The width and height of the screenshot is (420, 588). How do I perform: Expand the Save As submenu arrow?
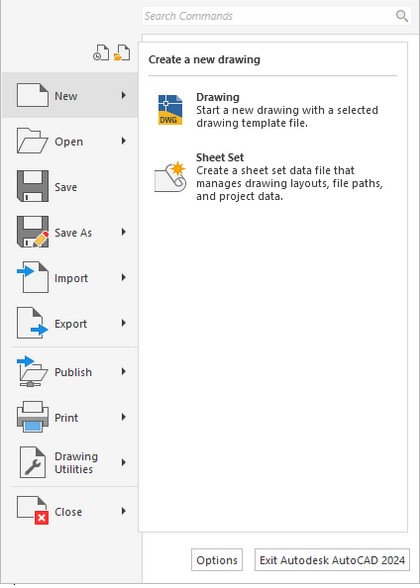point(123,232)
